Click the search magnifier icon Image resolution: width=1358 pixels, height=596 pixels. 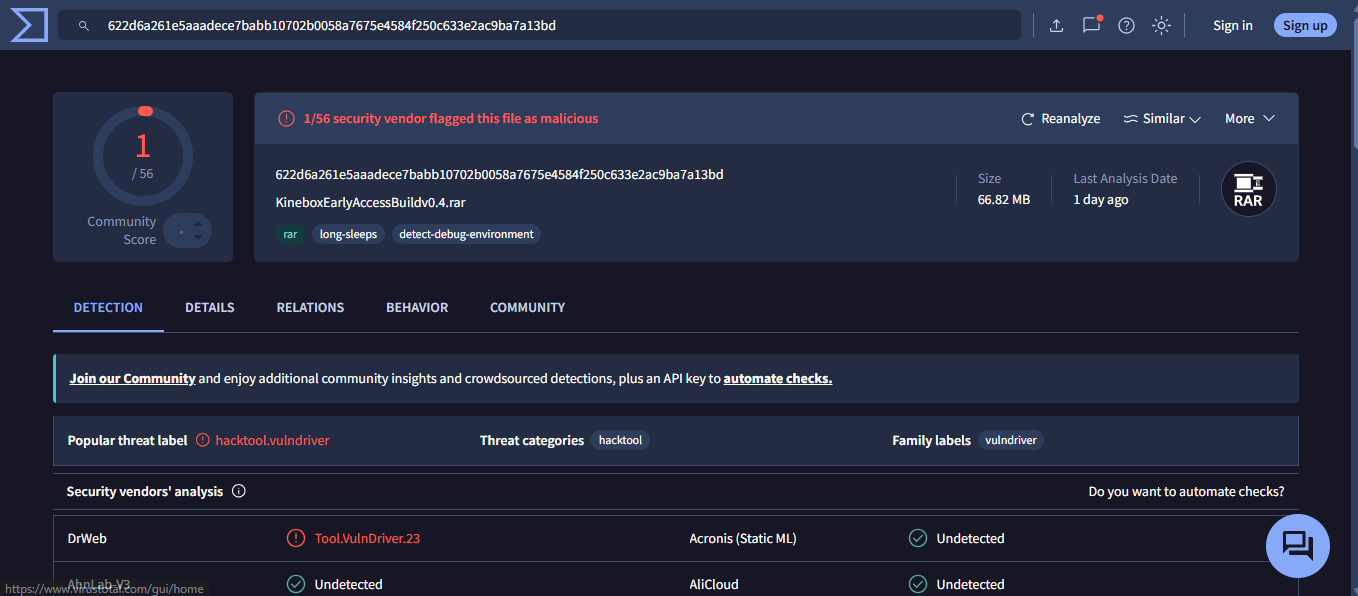click(x=84, y=26)
